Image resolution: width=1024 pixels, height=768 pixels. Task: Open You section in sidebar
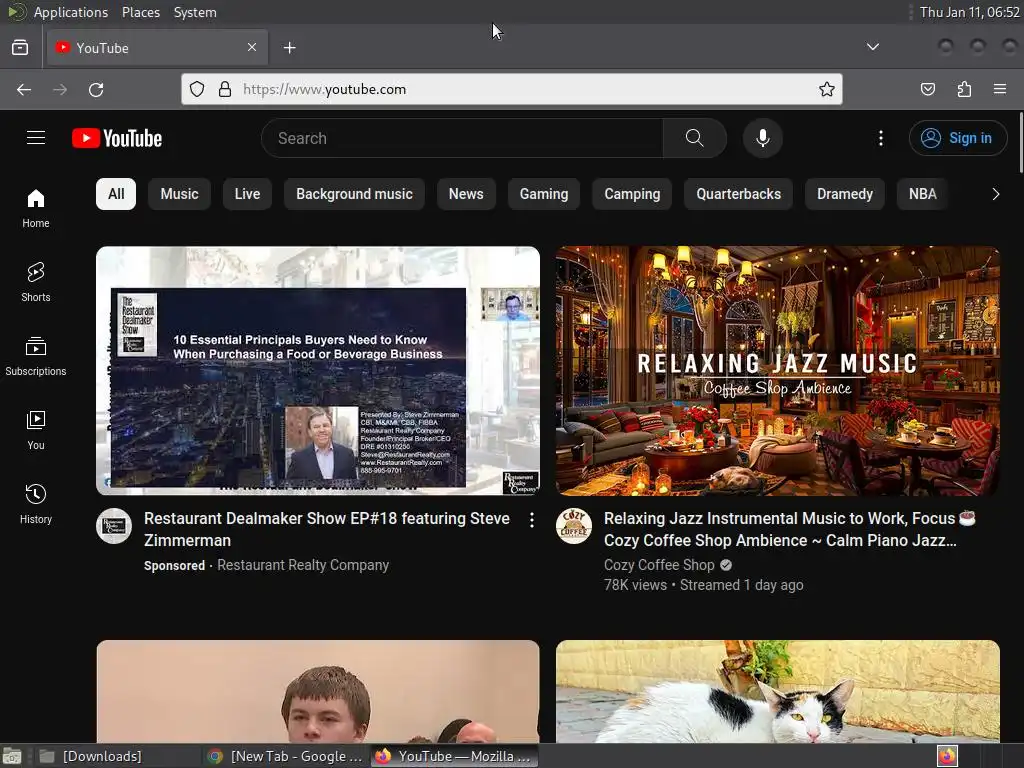pos(35,430)
